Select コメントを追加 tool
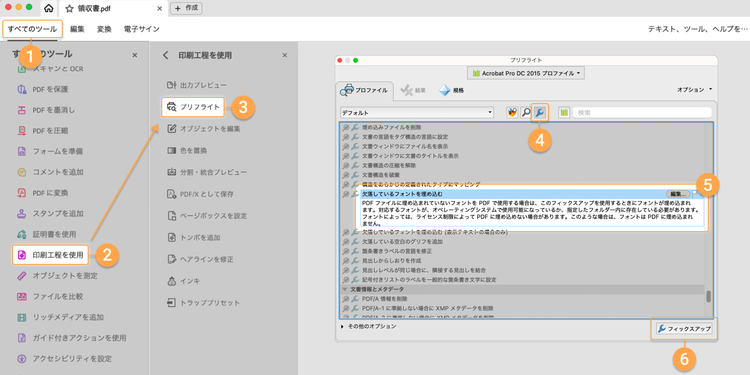Image resolution: width=750 pixels, height=375 pixels. pyautogui.click(x=50, y=172)
